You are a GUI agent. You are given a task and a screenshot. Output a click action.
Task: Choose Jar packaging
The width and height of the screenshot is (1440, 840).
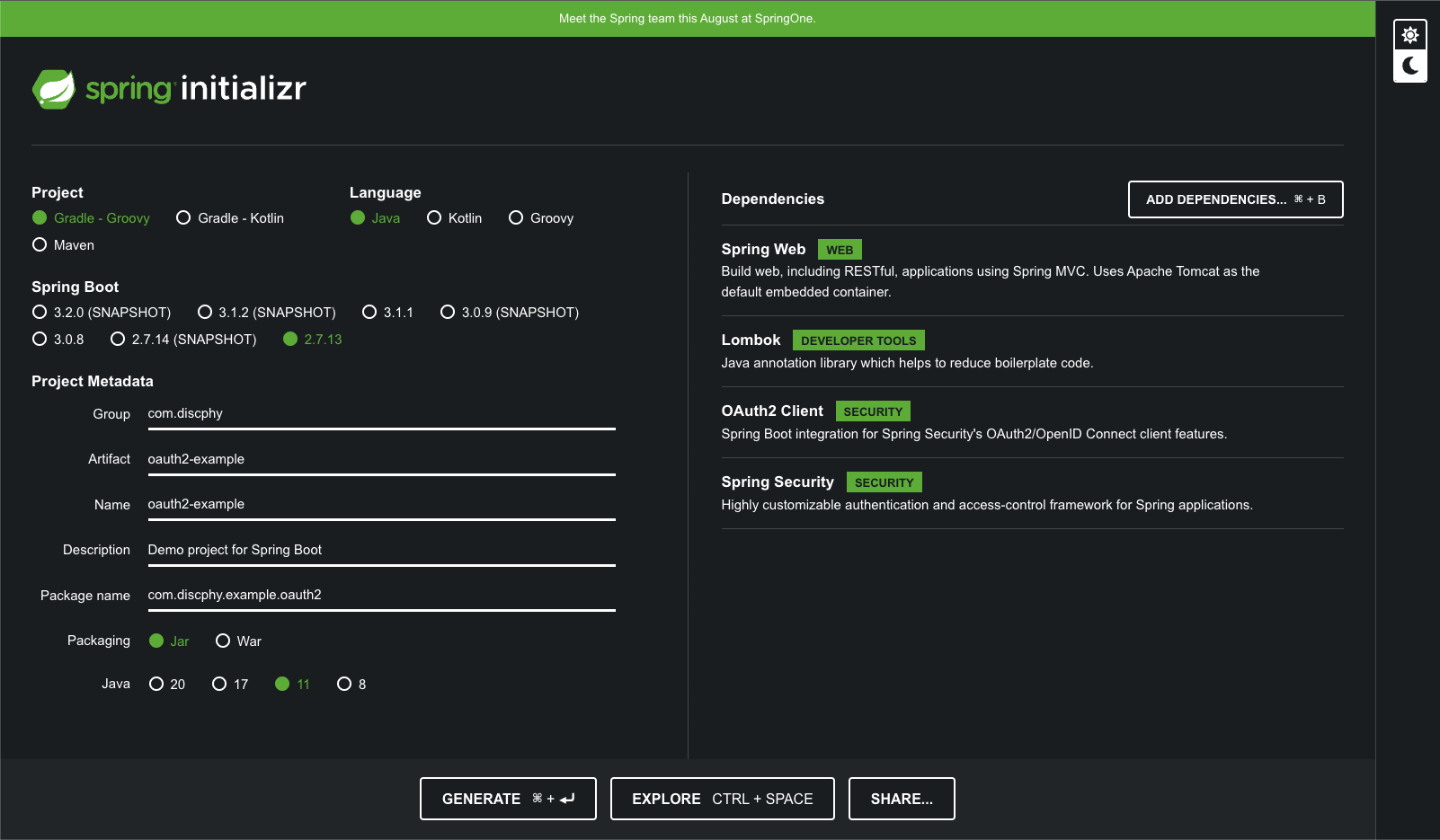[x=169, y=641]
